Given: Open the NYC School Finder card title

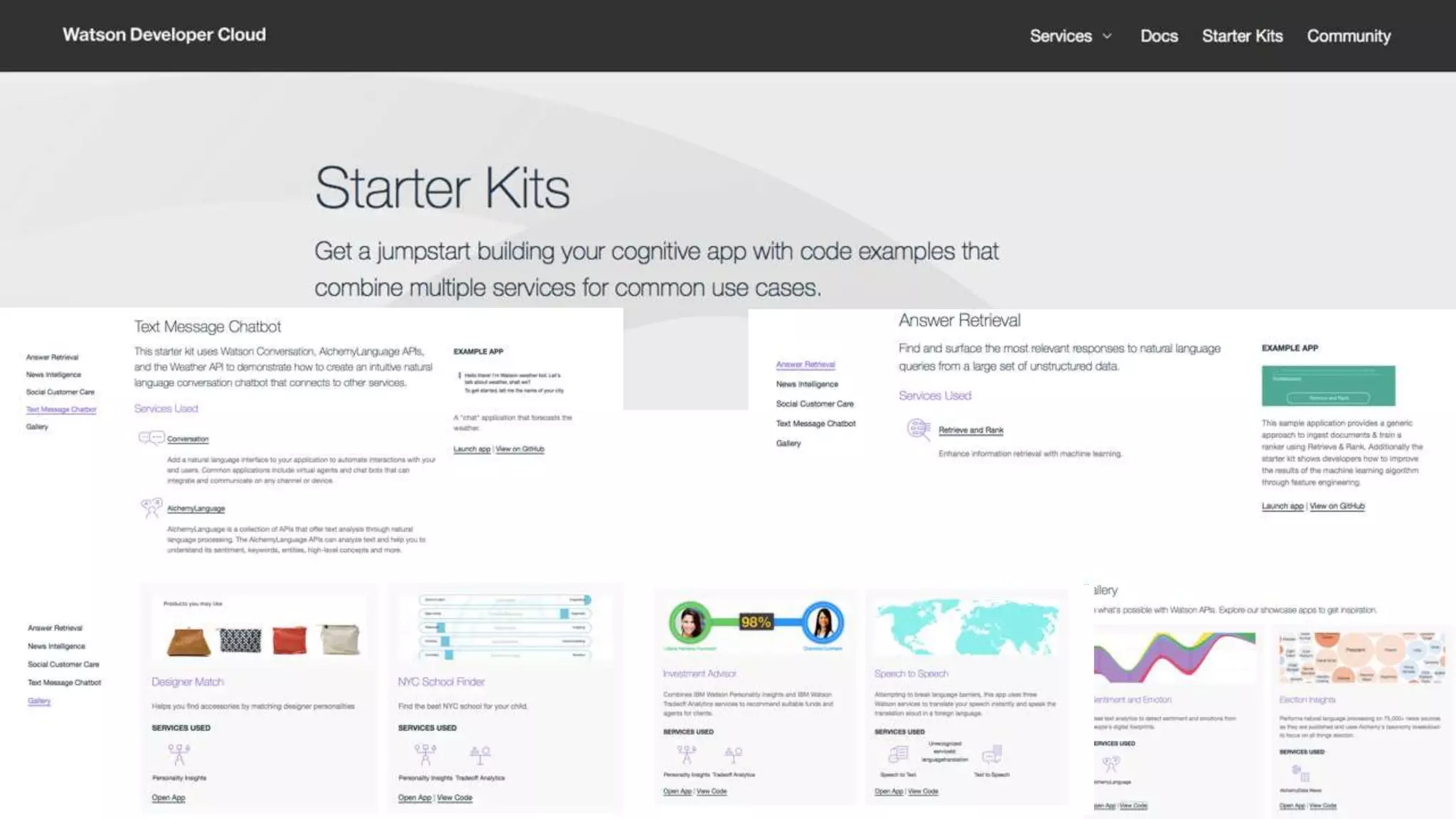Looking at the screenshot, I should [441, 682].
